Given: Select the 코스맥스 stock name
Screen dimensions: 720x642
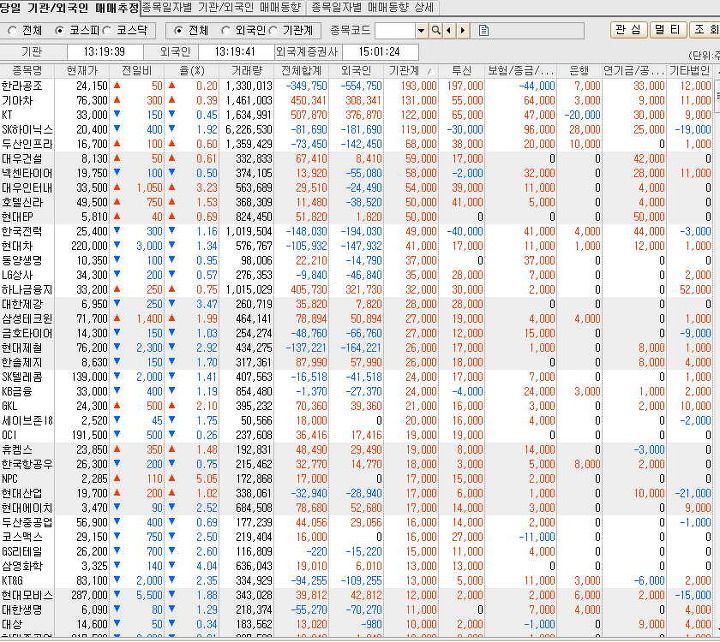Looking at the screenshot, I should pyautogui.click(x=22, y=537).
